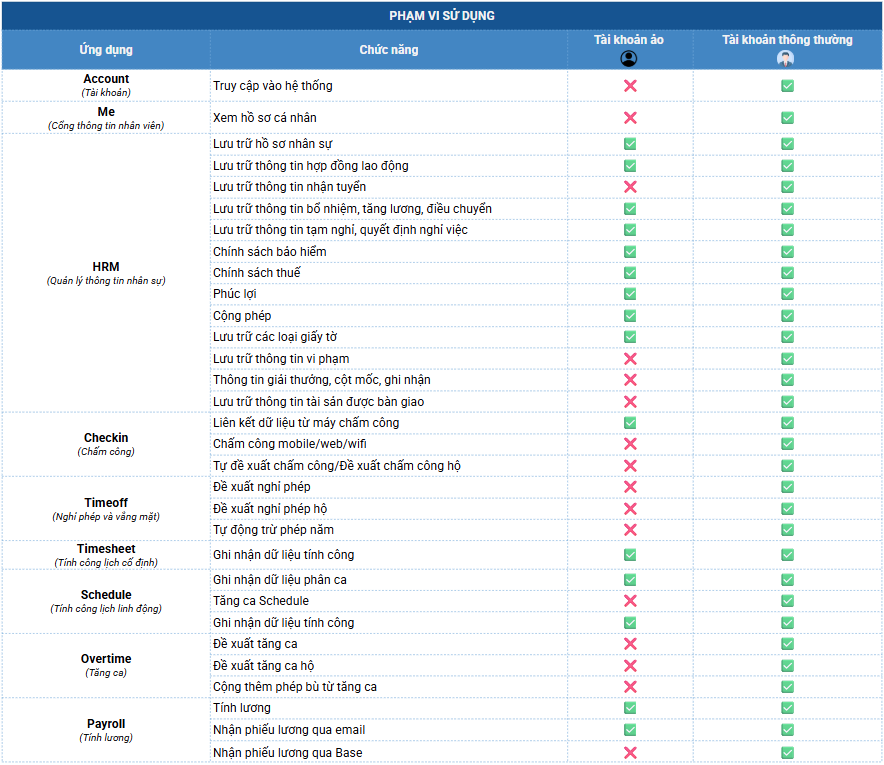
Task: Click virtual account checkmark for Liên kết dữ liệu máy chấm công
Action: (x=630, y=423)
